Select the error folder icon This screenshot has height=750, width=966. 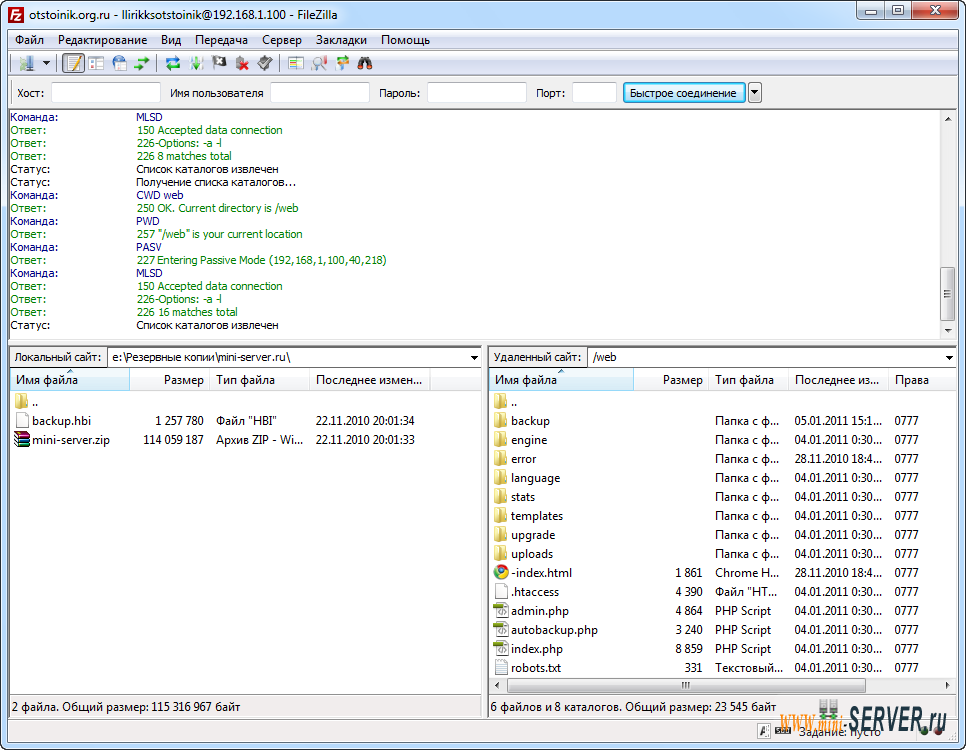coord(501,459)
